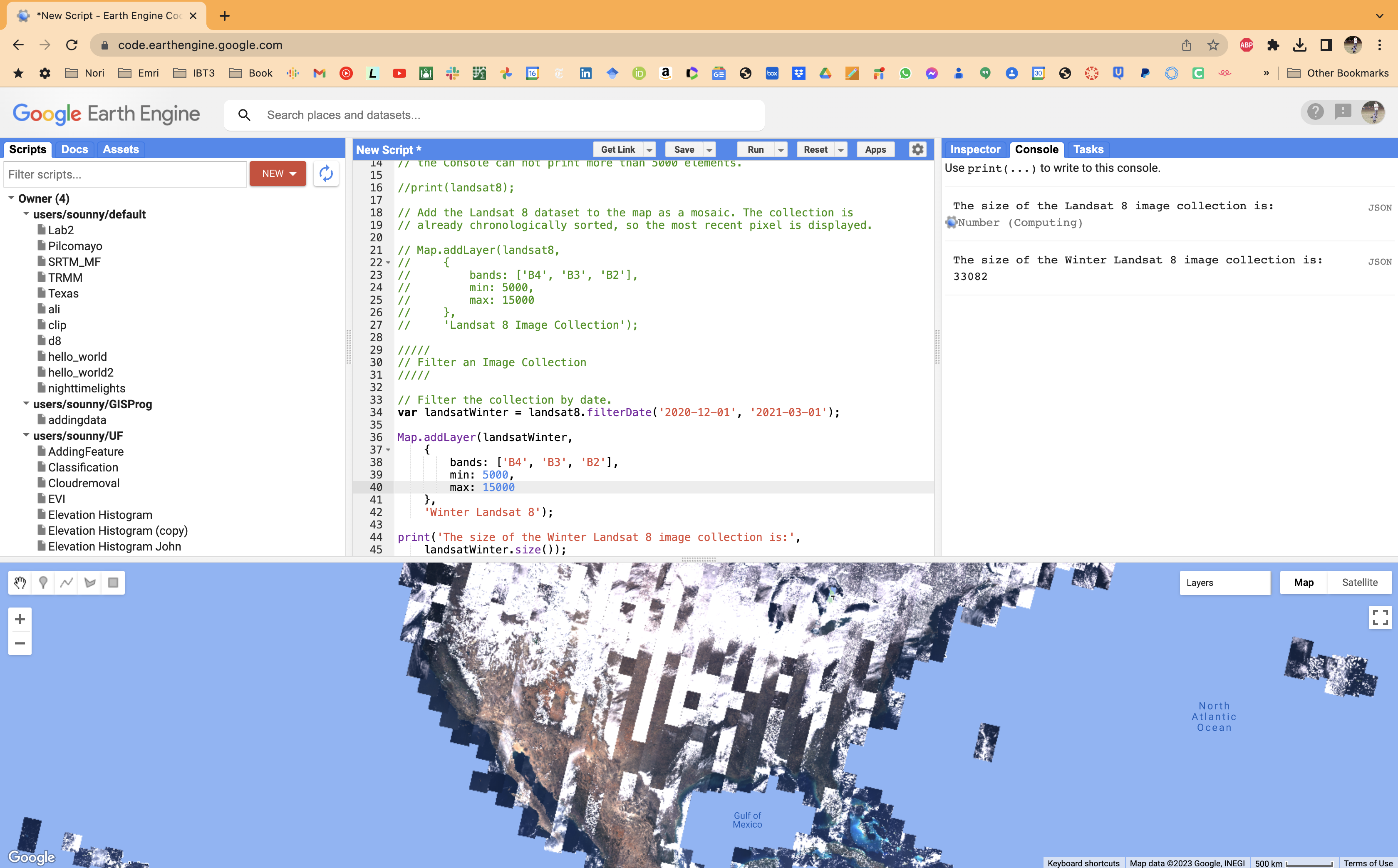The height and width of the screenshot is (868, 1398).
Task: Select the add marker drawing tool
Action: (43, 583)
